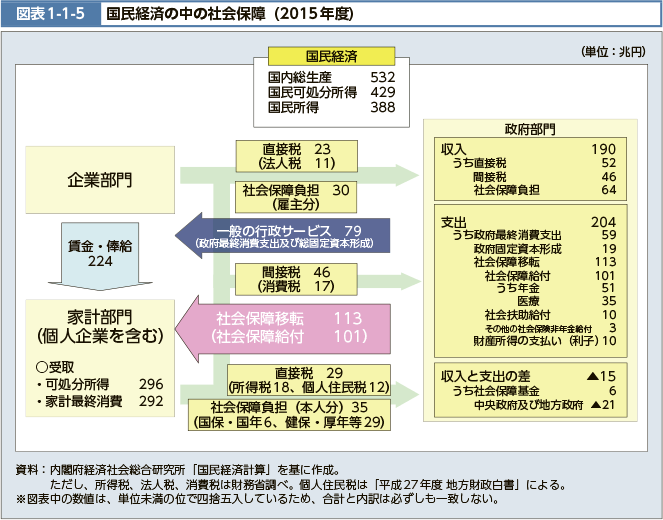Click the blue 一般の行政サービス 79 arrow
Viewport: 663px width, 520px height.
(270, 235)
